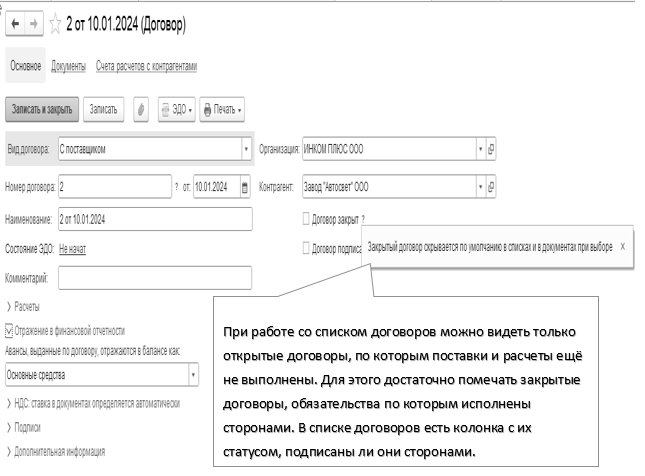The image size is (645, 476).
Task: Open calendar picker next to date 10.01.2024
Action: point(245,187)
